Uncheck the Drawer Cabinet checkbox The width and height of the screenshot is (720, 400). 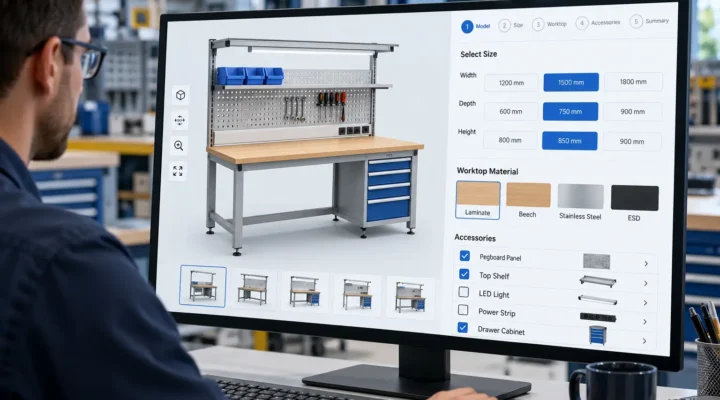pos(463,328)
